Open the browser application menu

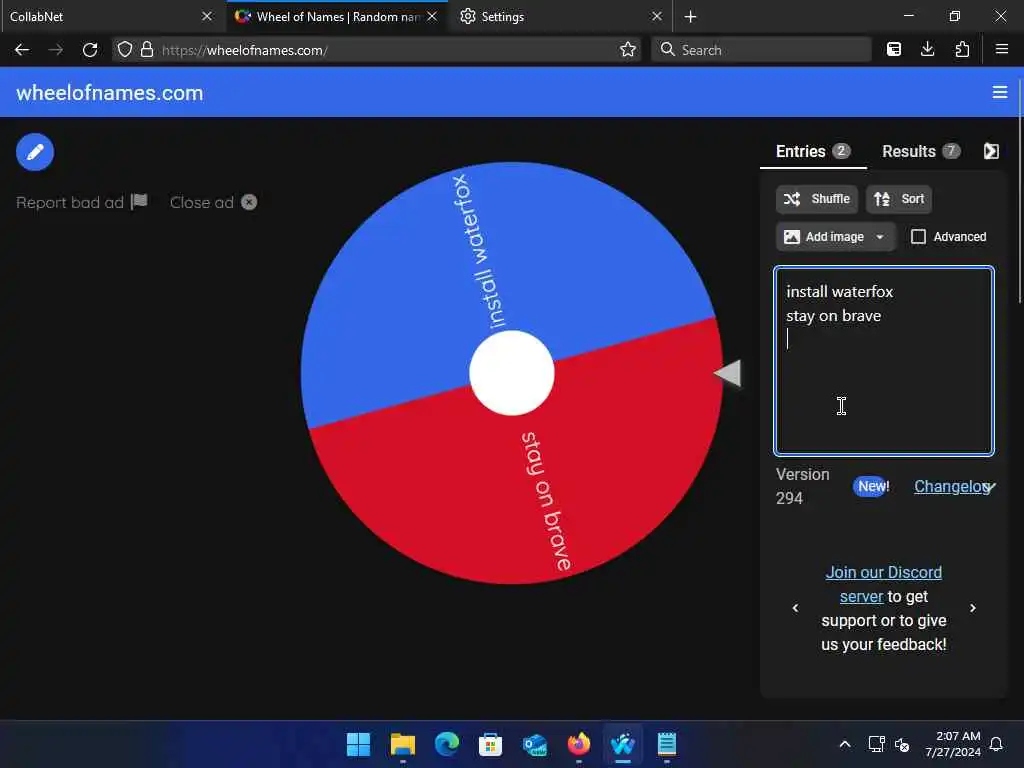click(1002, 50)
